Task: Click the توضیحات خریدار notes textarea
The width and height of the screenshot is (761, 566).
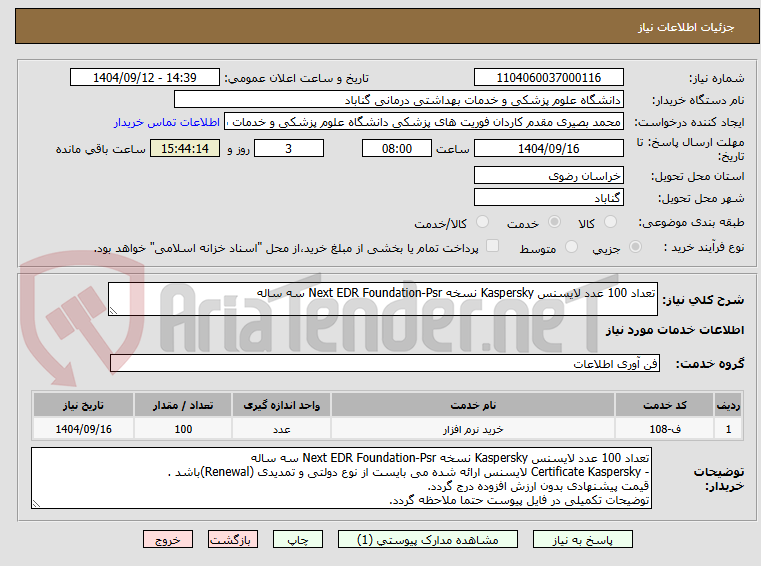Action: tap(341, 478)
